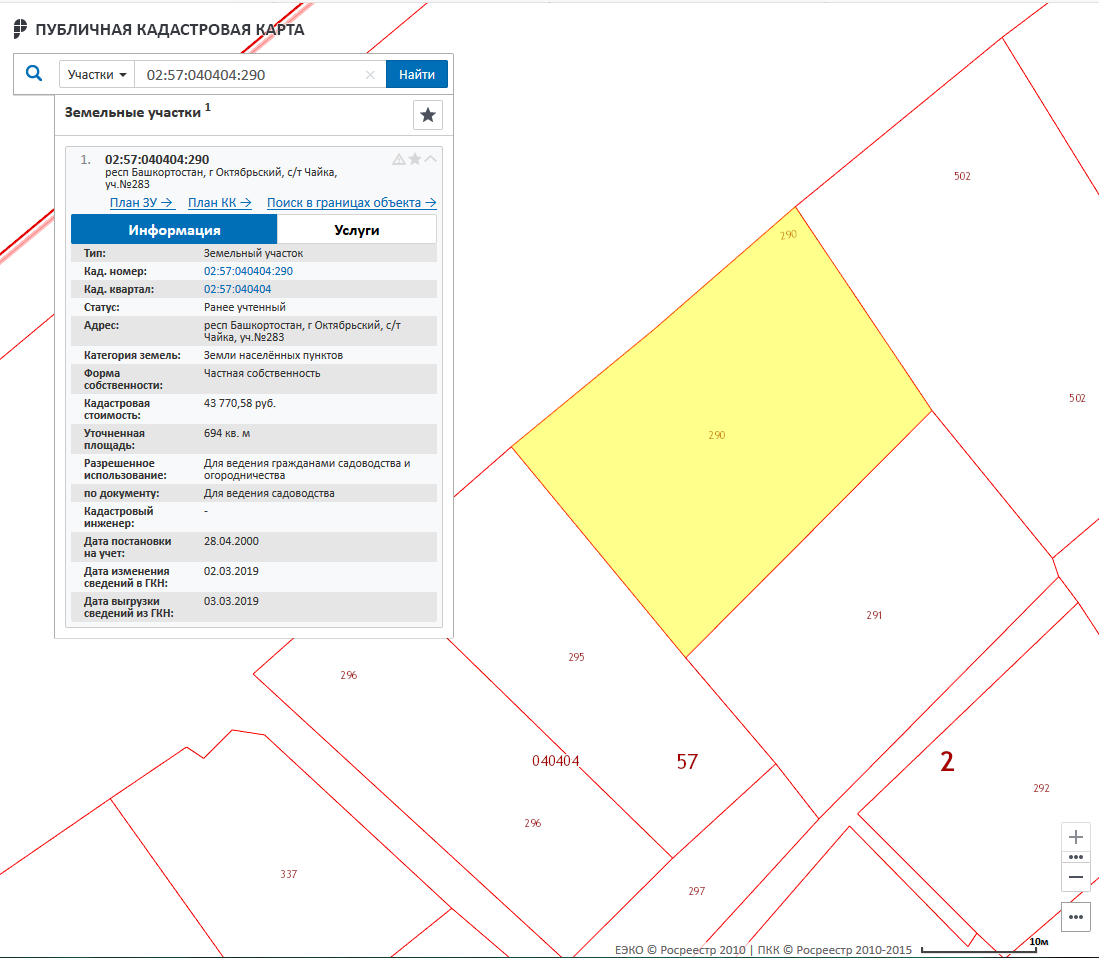The width and height of the screenshot is (1099, 958).
Task: Switch to the Информация tab
Action: (174, 230)
